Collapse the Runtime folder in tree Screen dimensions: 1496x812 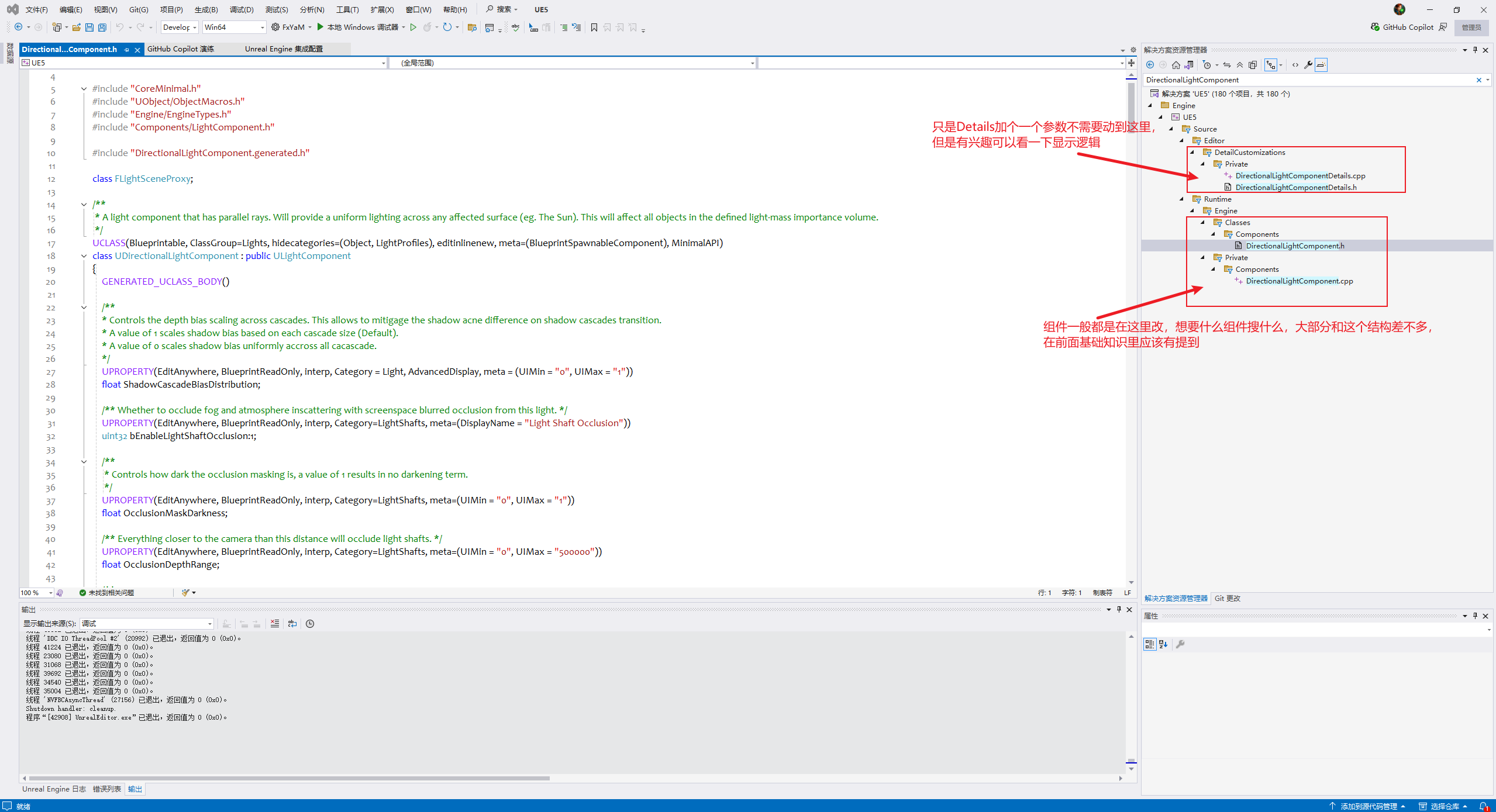[1182, 199]
